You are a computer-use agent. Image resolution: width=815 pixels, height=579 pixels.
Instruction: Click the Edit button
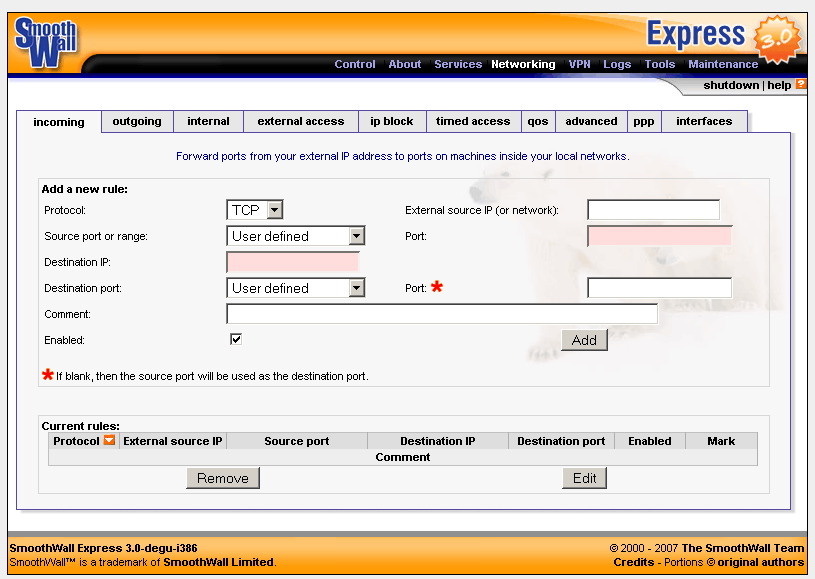(x=584, y=478)
